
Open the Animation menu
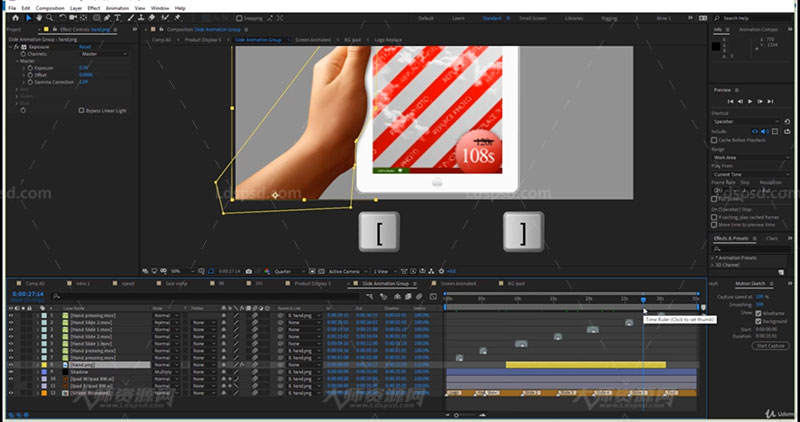pos(117,8)
